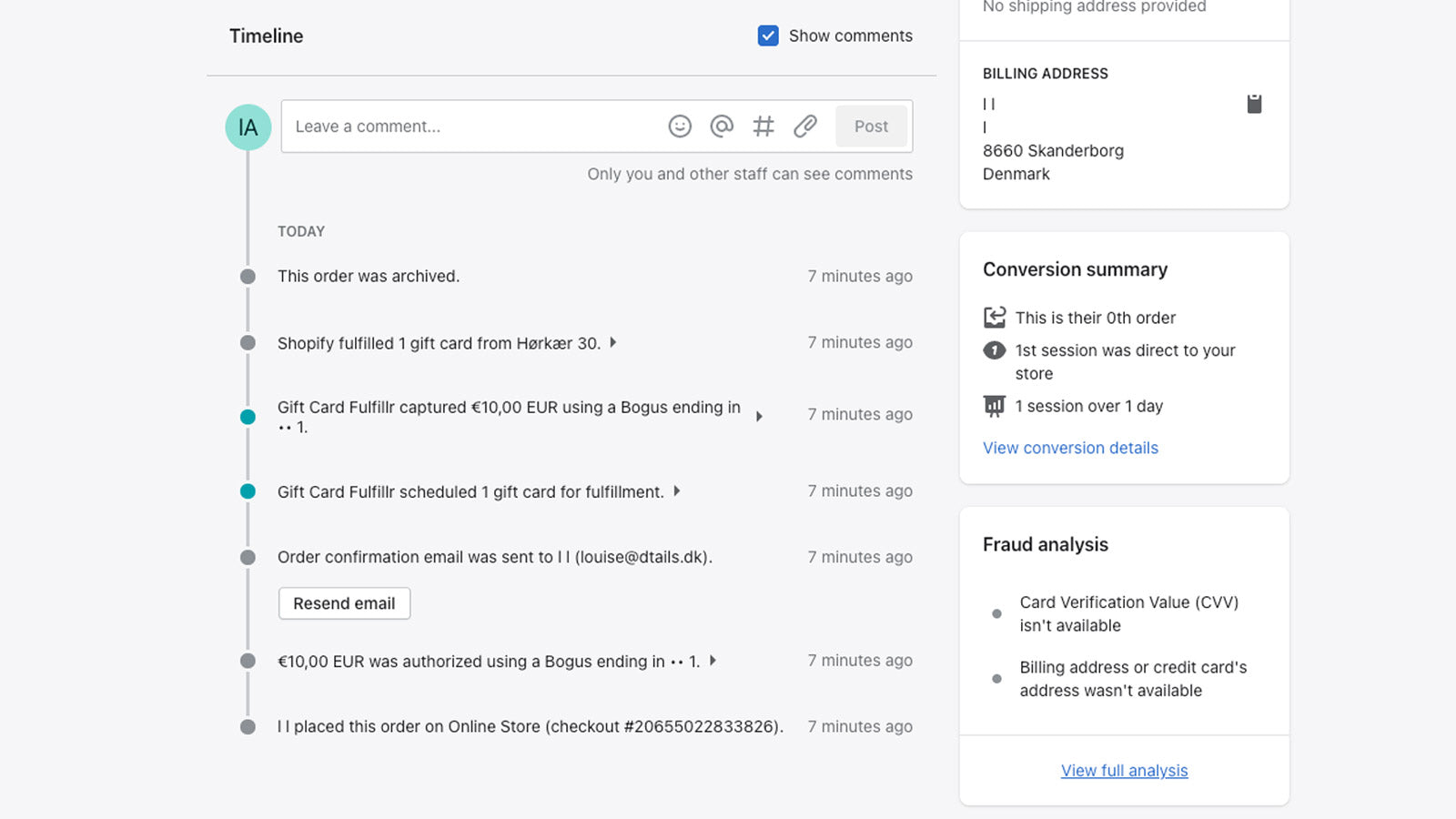Click the session chart icon
Screen dimensions: 1456x819
[995, 406]
